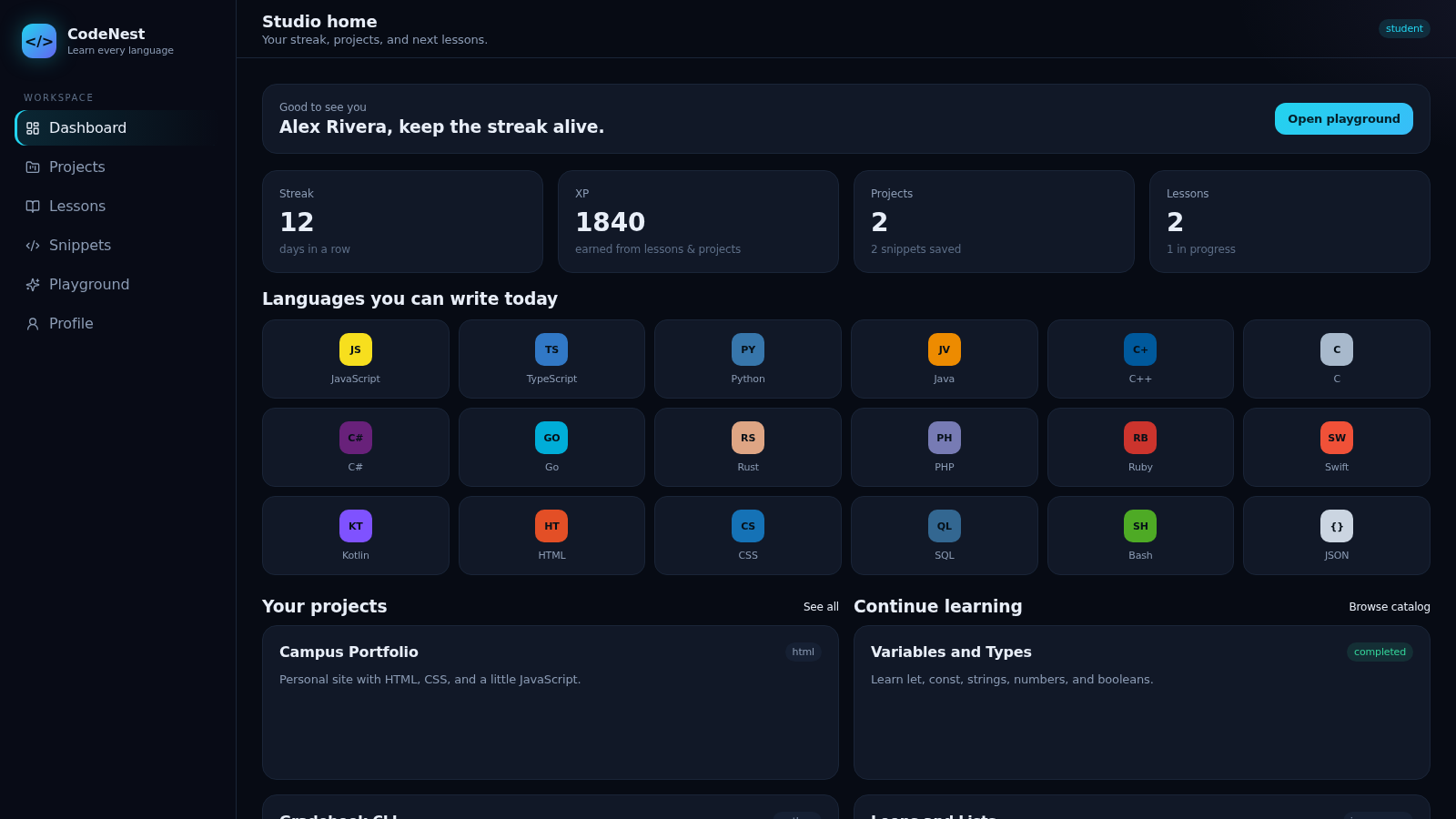
Task: Open Profile in the sidebar
Action: [118, 324]
